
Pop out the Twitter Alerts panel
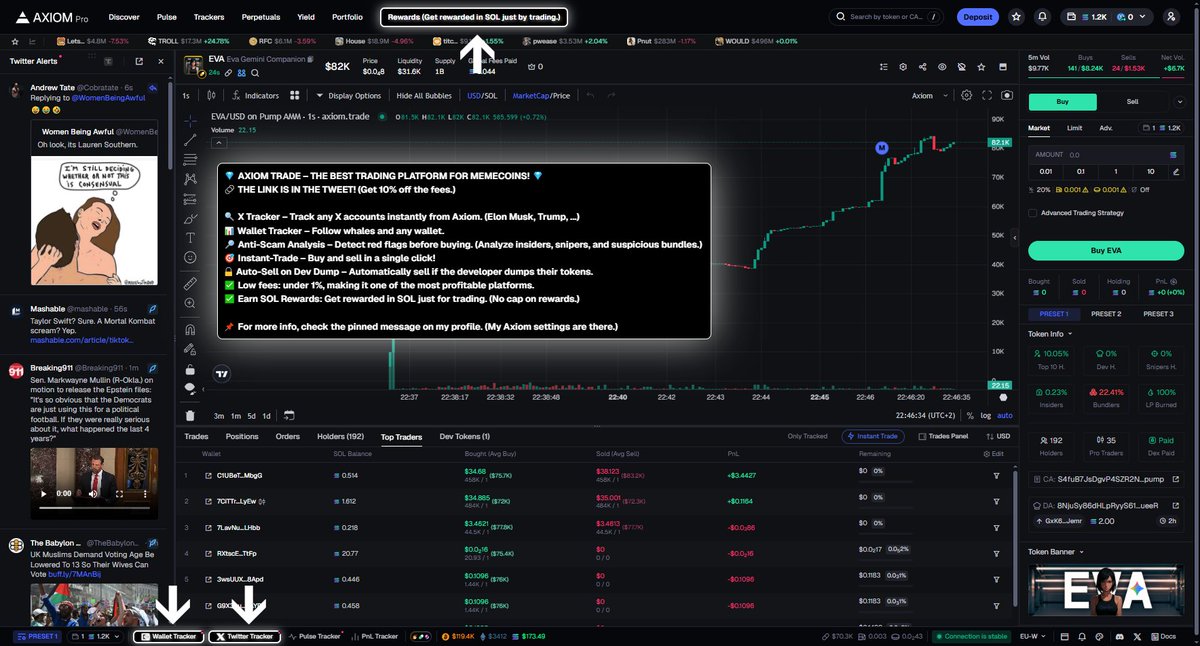tap(139, 61)
